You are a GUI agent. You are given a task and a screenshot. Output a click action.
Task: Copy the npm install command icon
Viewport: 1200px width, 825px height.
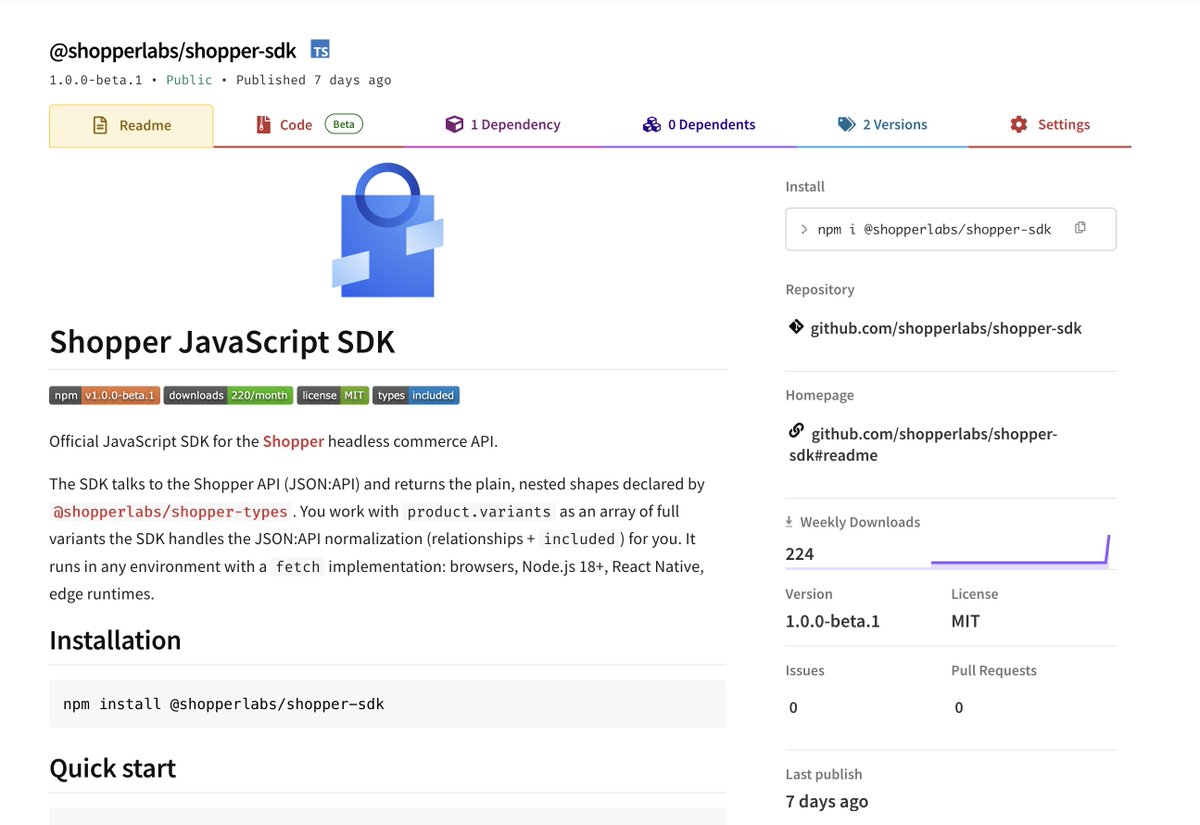[x=1080, y=228]
